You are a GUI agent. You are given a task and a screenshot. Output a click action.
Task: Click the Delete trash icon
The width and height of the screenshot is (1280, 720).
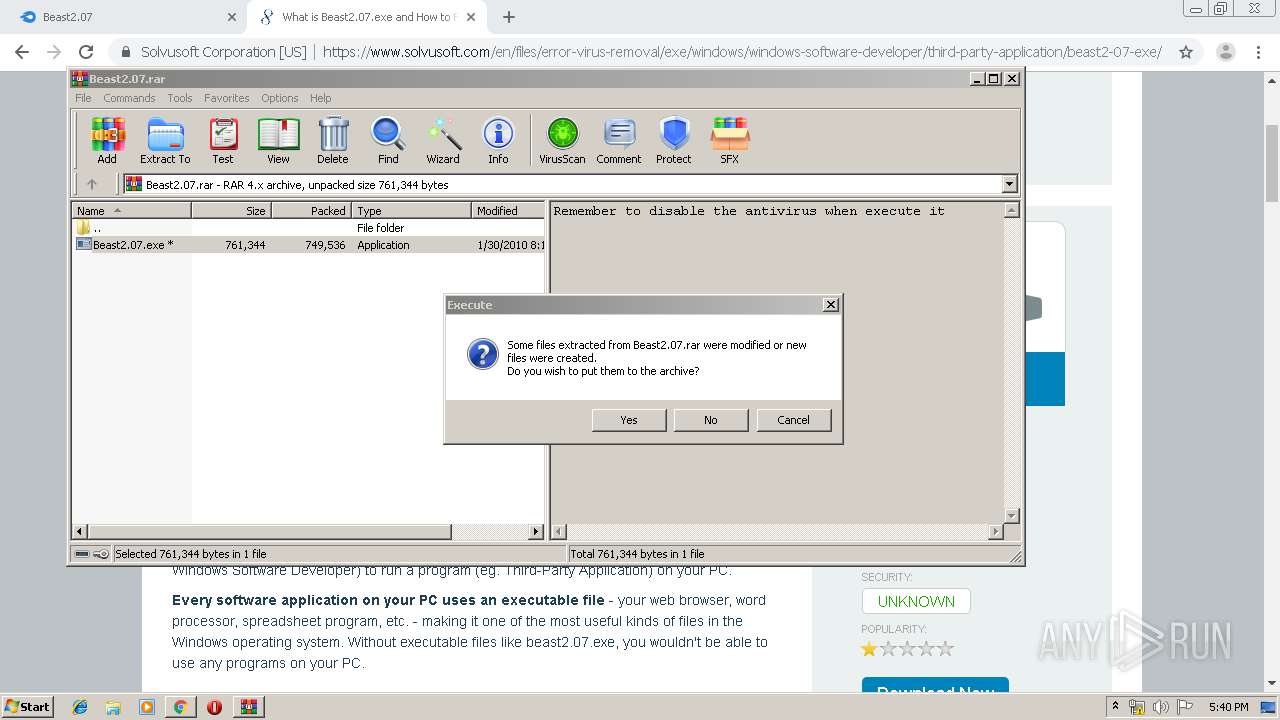tap(333, 140)
